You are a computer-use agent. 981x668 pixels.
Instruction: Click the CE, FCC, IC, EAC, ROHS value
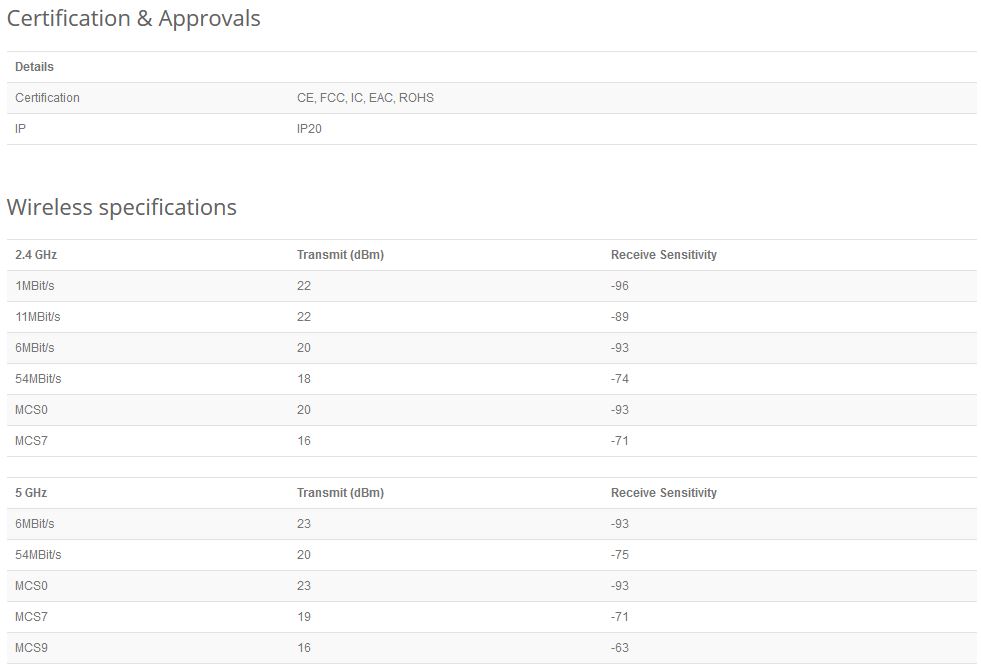tap(365, 98)
